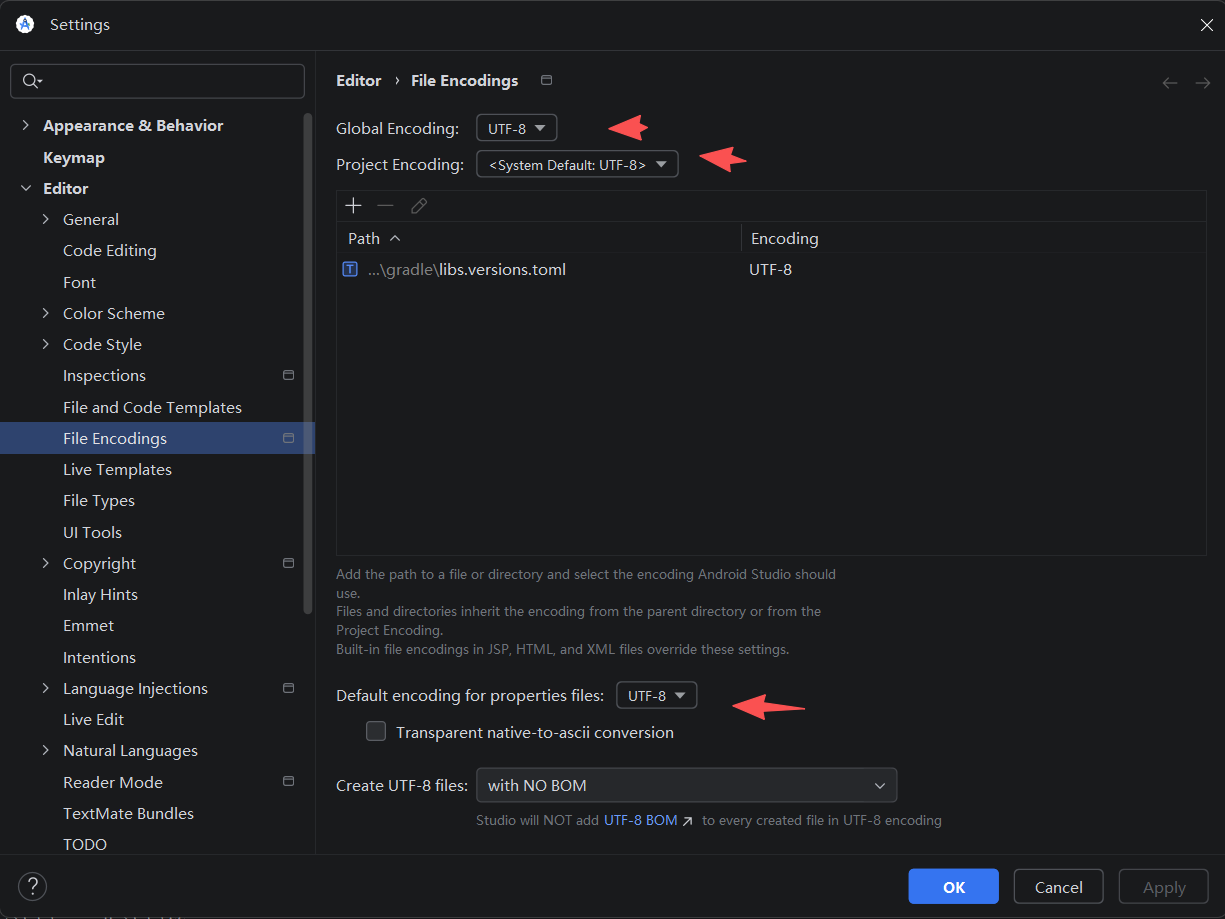Click the OK button
Image resolution: width=1225 pixels, height=919 pixels.
pyautogui.click(x=954, y=886)
